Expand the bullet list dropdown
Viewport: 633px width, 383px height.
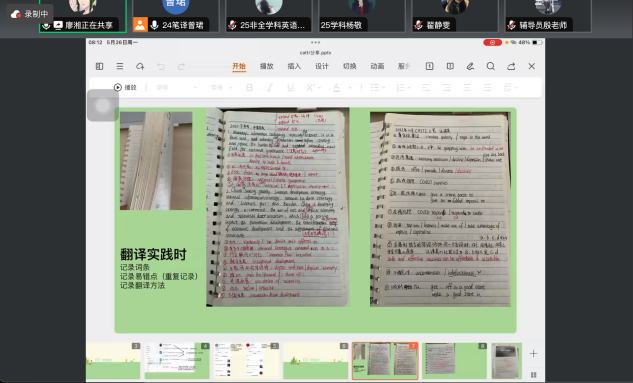(378, 88)
